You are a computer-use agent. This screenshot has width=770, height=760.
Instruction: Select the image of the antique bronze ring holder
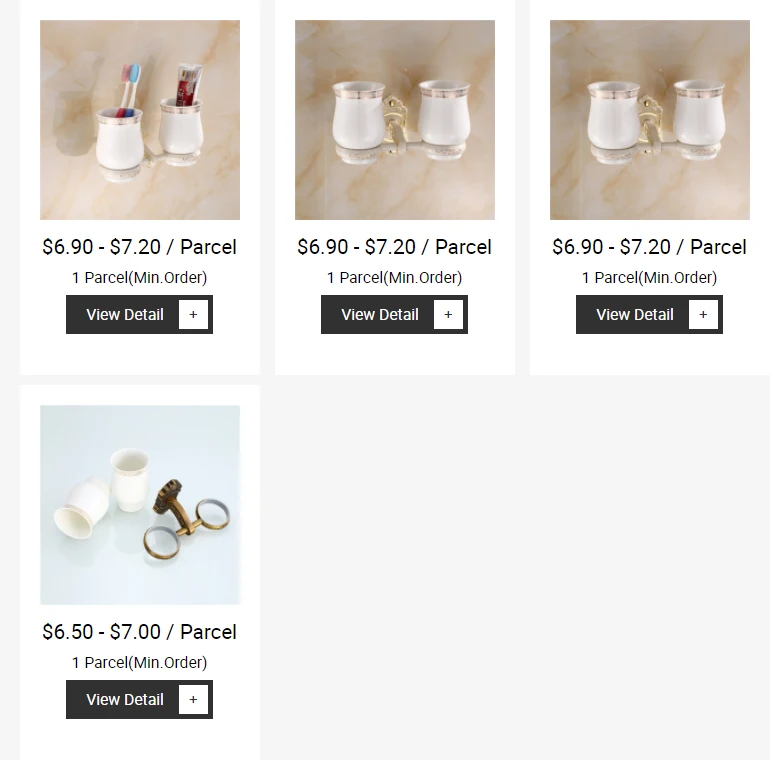140,505
